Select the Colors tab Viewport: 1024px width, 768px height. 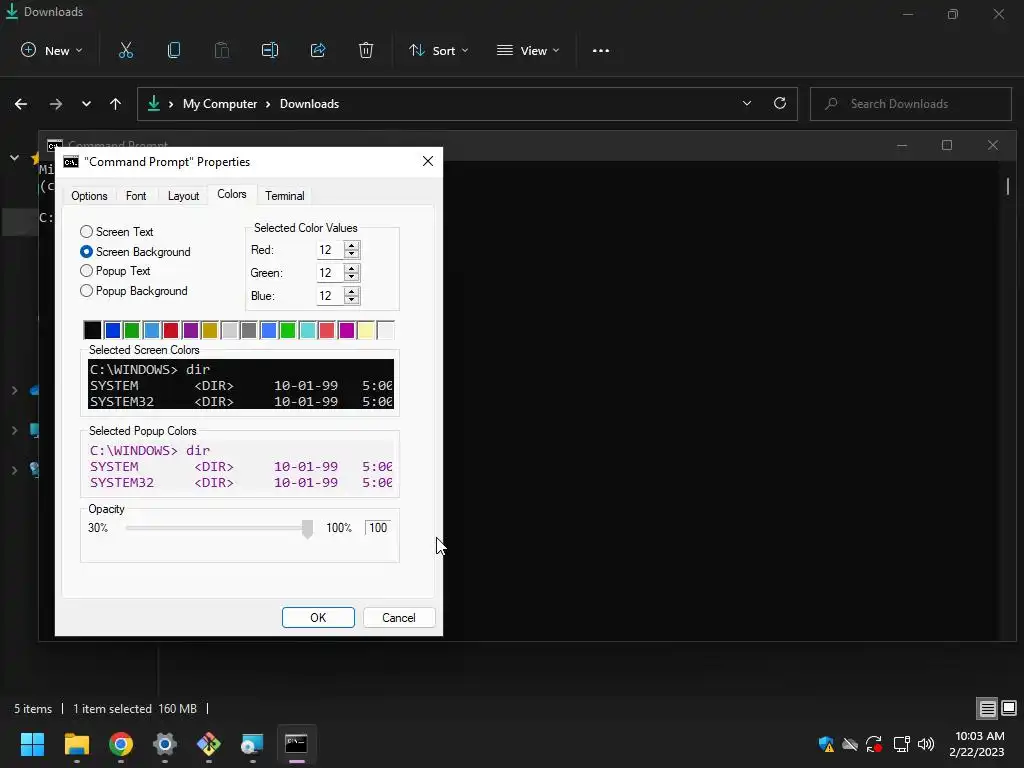[x=232, y=195]
